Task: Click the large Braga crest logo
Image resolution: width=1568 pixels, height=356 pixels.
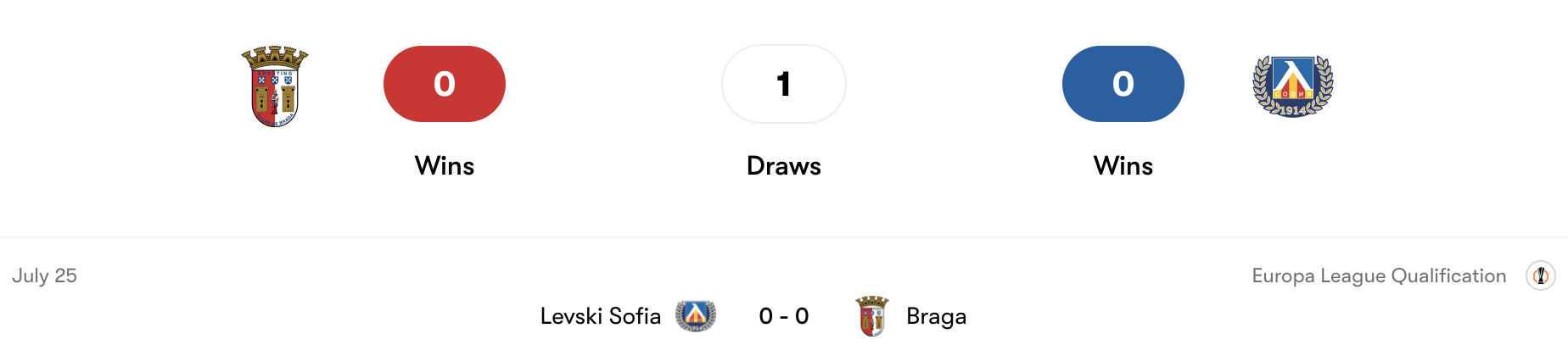Action: click(x=275, y=86)
